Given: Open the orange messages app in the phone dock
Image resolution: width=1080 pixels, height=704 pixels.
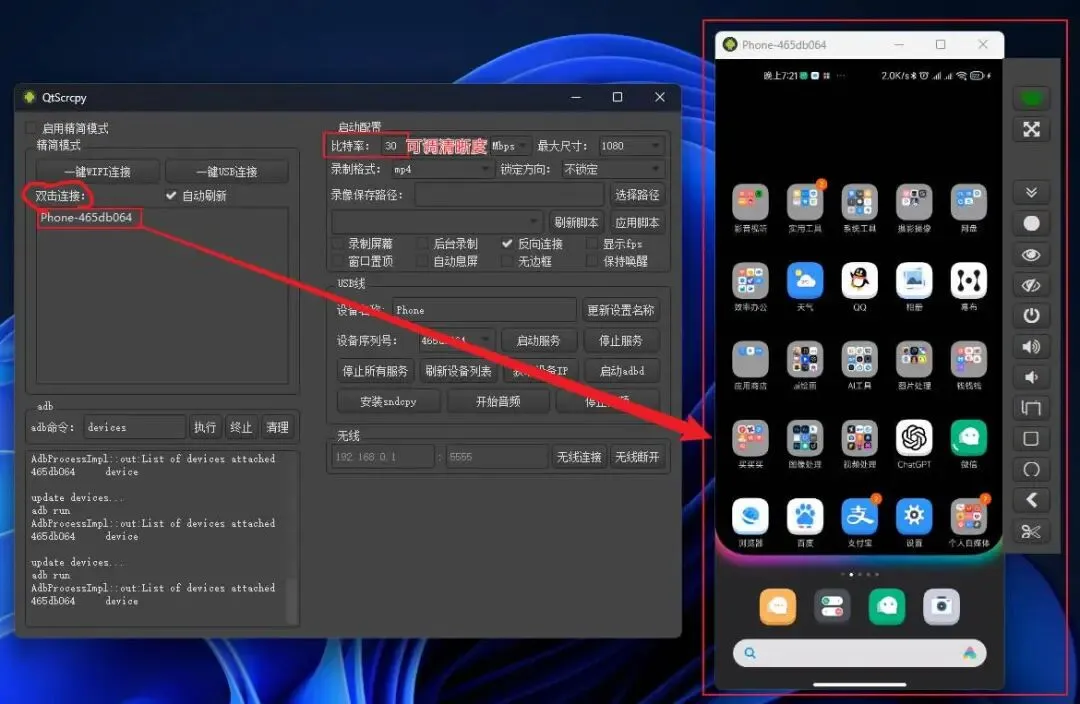Looking at the screenshot, I should (778, 607).
